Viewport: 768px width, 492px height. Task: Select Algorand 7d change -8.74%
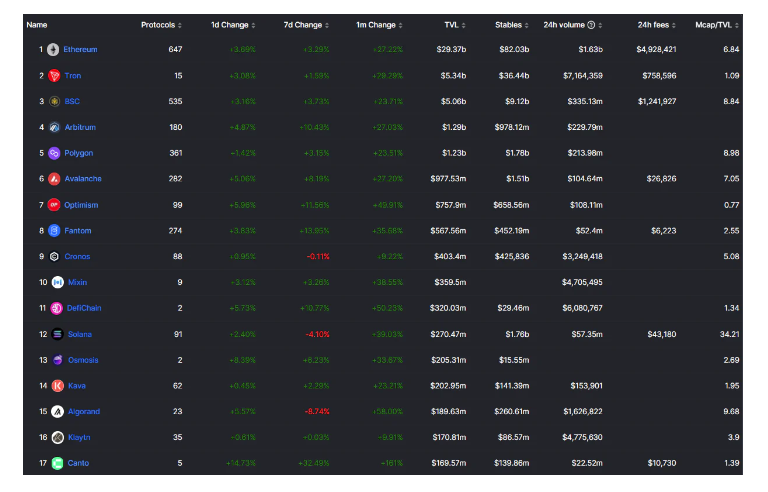[317, 412]
